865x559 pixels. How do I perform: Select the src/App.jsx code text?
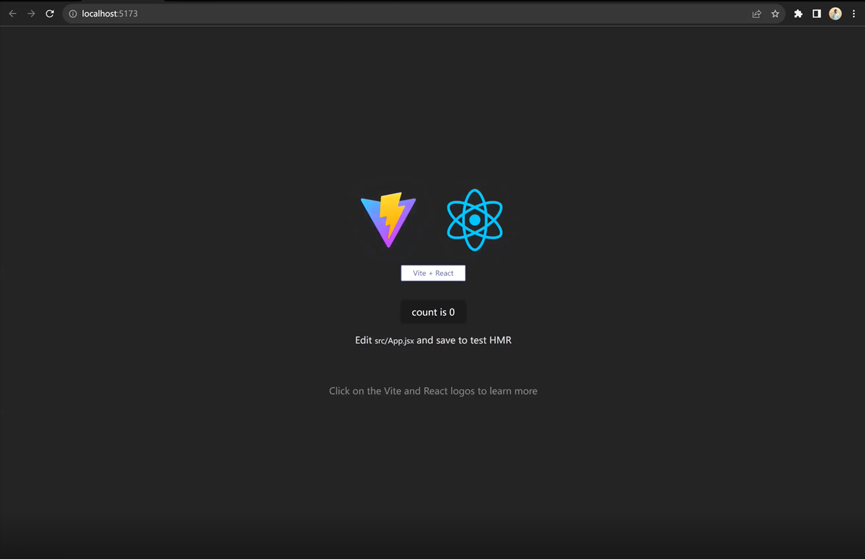point(394,341)
